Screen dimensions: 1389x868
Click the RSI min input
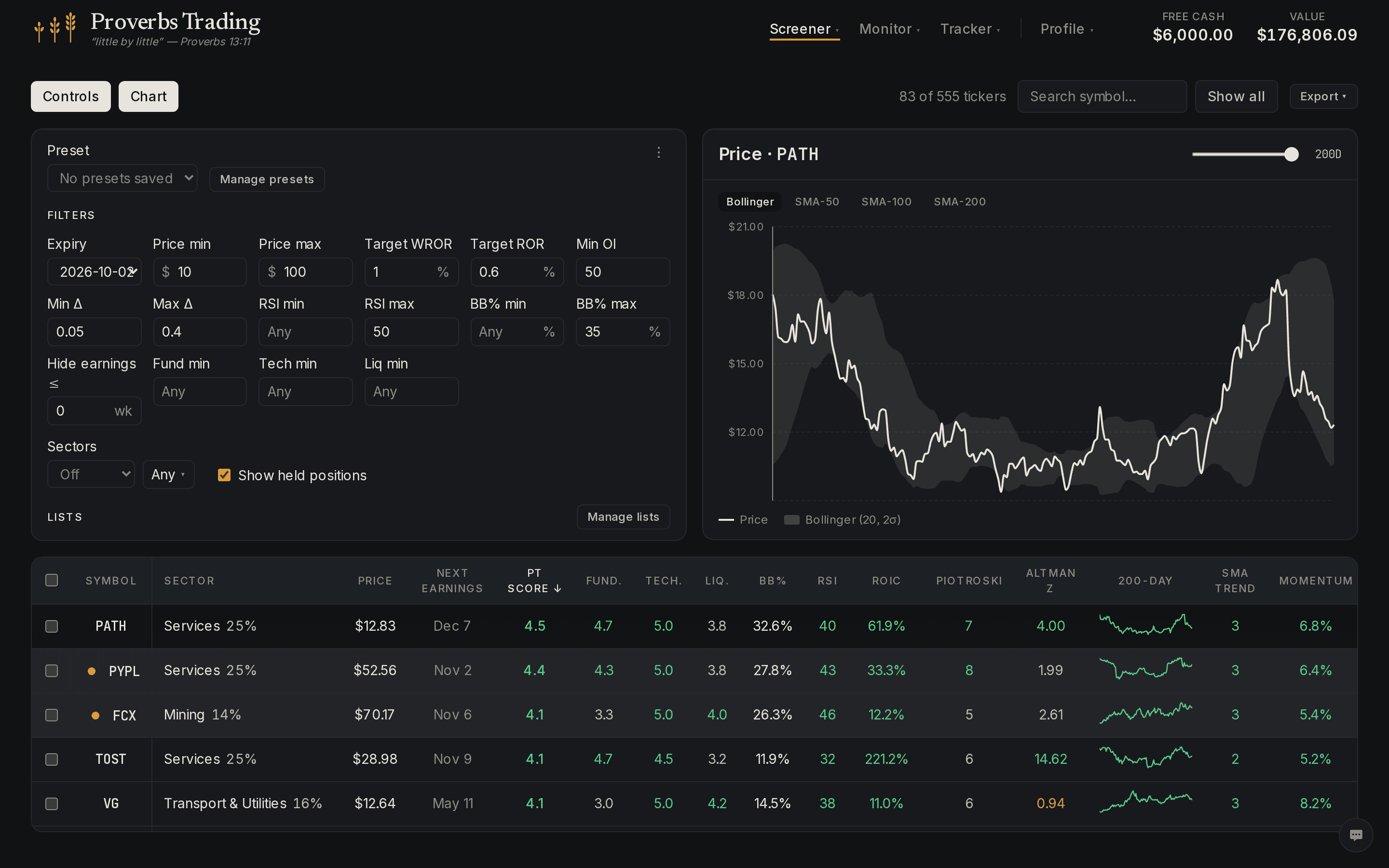click(x=305, y=332)
